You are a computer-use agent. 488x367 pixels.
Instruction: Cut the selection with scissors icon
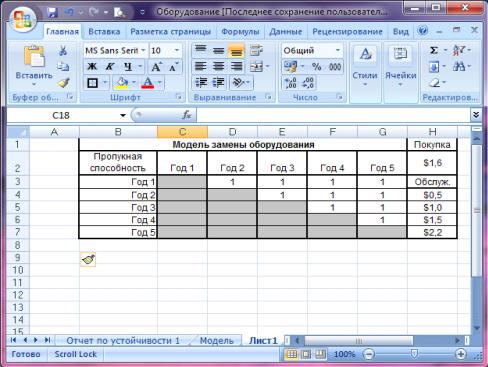coord(63,50)
